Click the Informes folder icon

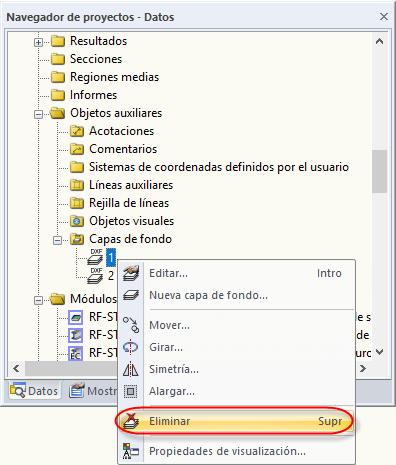[58, 95]
